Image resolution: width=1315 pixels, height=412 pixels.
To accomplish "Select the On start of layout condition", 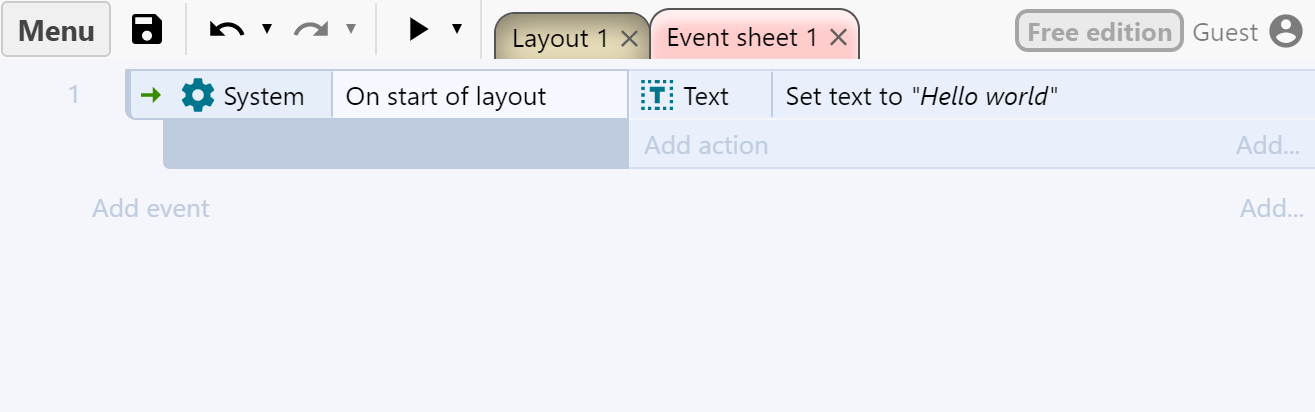I will click(x=446, y=96).
